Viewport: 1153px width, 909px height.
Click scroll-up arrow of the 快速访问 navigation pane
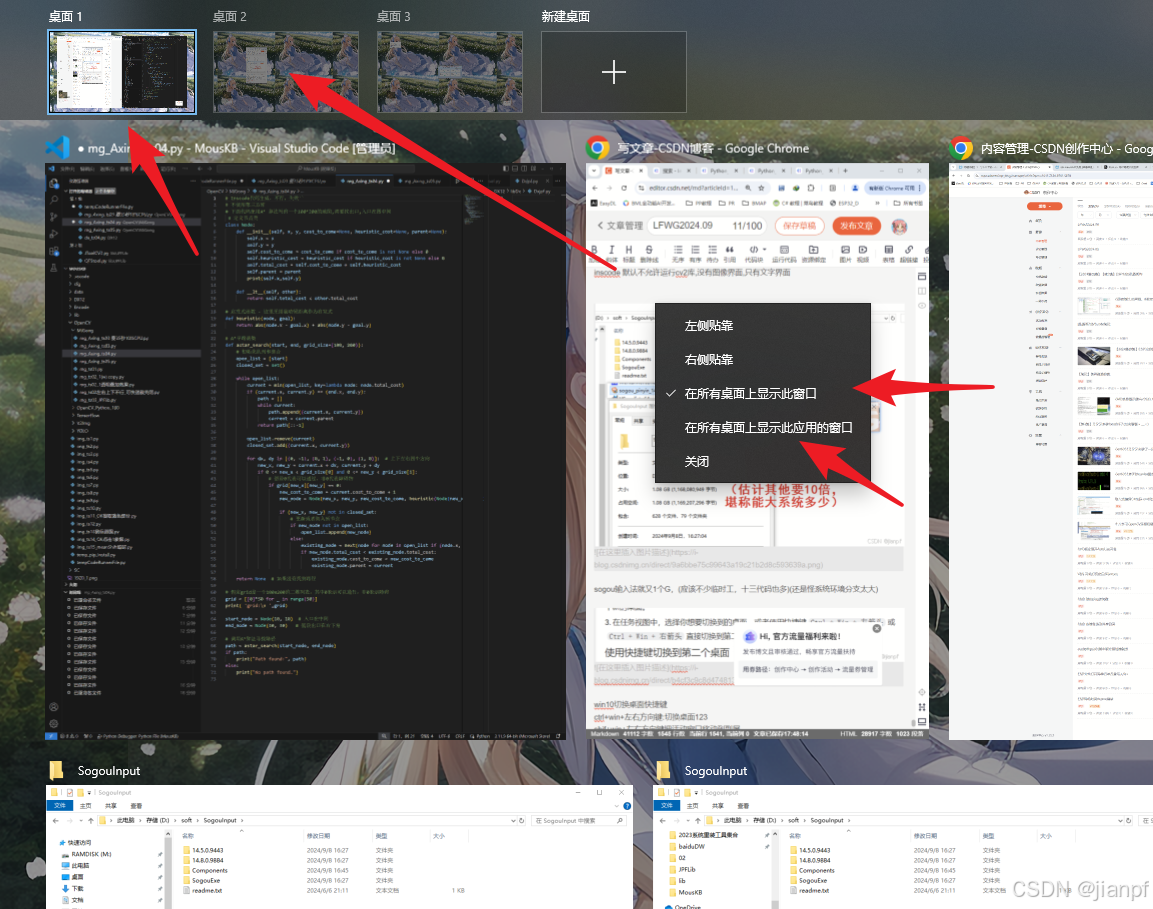coord(168,835)
